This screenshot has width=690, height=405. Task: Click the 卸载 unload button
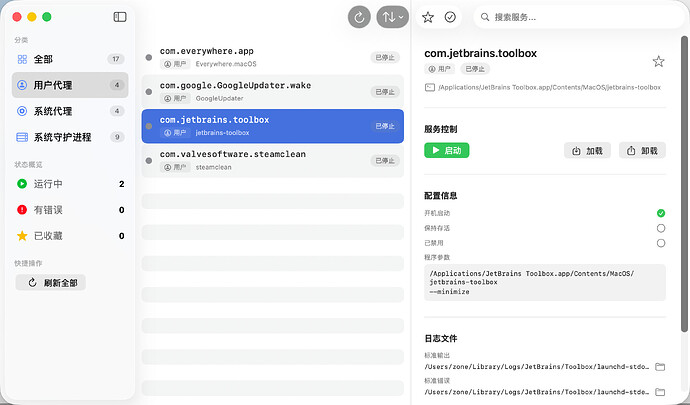[642, 151]
